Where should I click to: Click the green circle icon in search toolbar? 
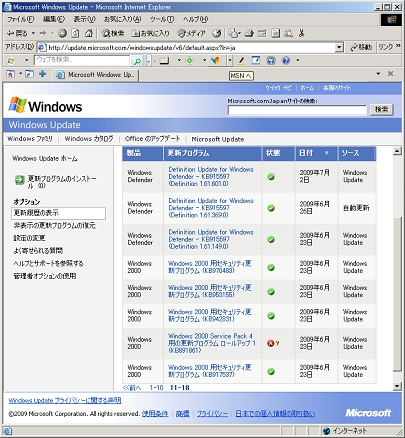pyautogui.click(x=189, y=60)
